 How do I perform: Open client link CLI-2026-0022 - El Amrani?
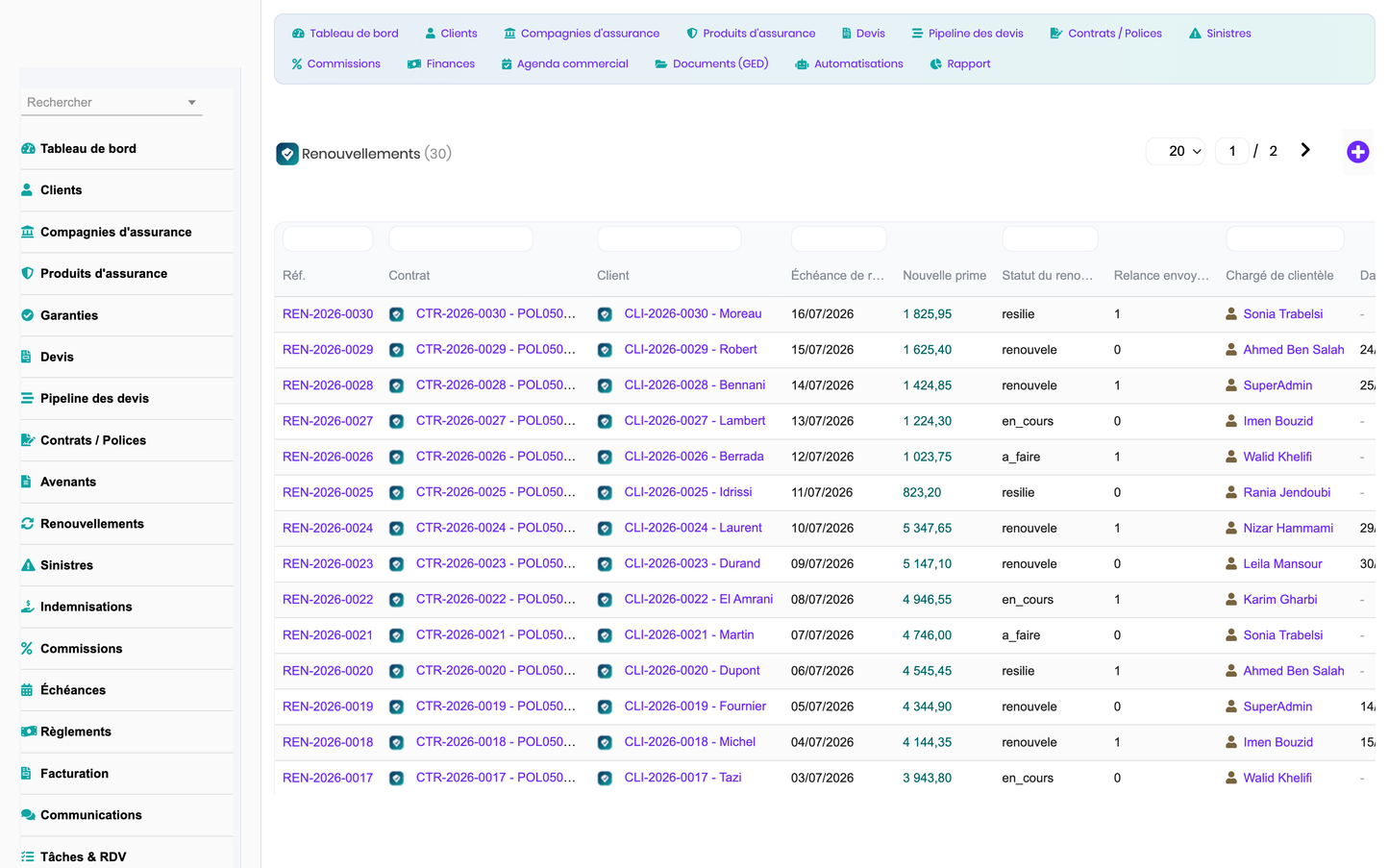click(x=699, y=599)
